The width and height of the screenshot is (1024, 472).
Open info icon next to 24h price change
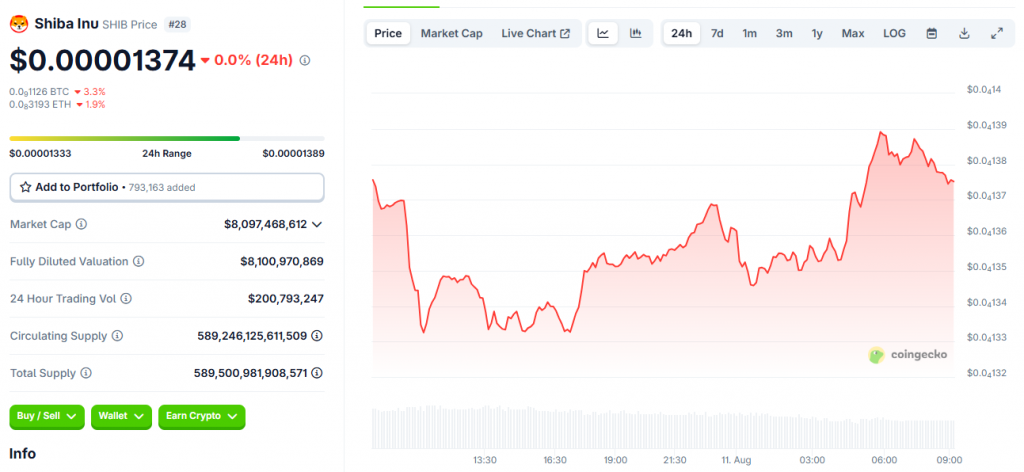pos(305,61)
